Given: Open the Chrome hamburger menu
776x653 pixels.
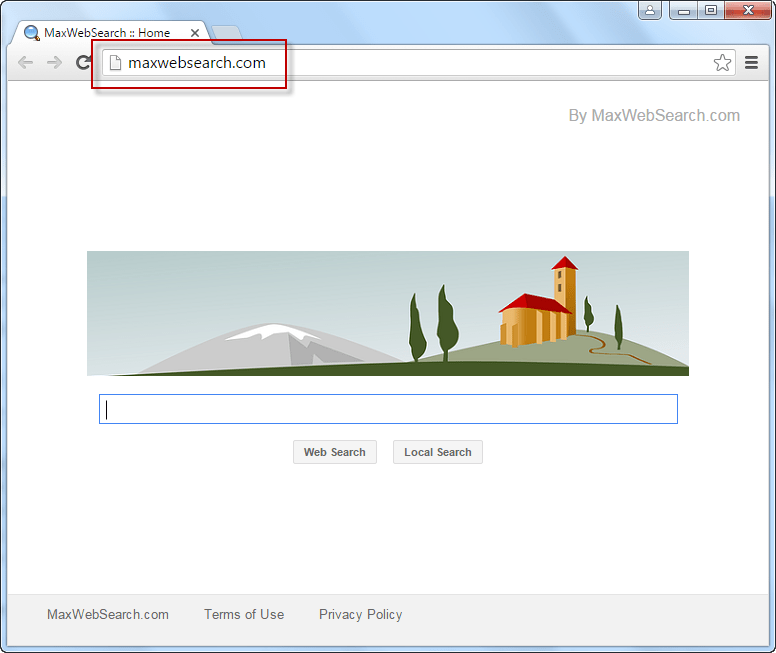Looking at the screenshot, I should (x=751, y=62).
